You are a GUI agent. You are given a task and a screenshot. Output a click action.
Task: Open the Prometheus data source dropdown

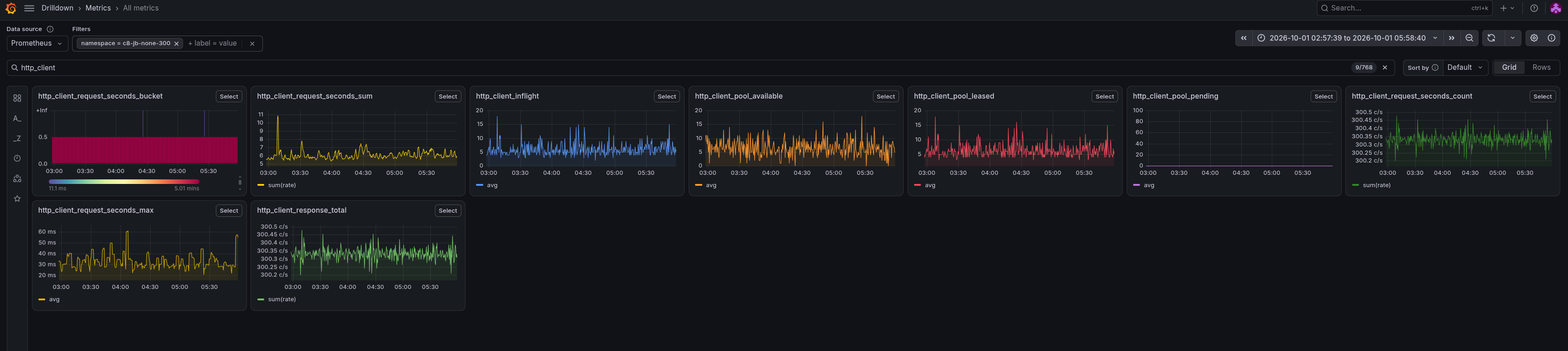(37, 43)
